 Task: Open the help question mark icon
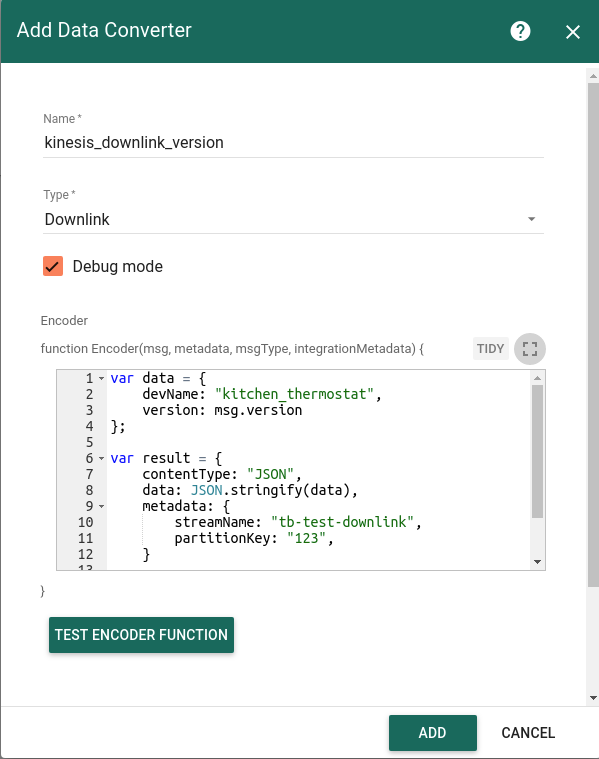click(x=520, y=31)
